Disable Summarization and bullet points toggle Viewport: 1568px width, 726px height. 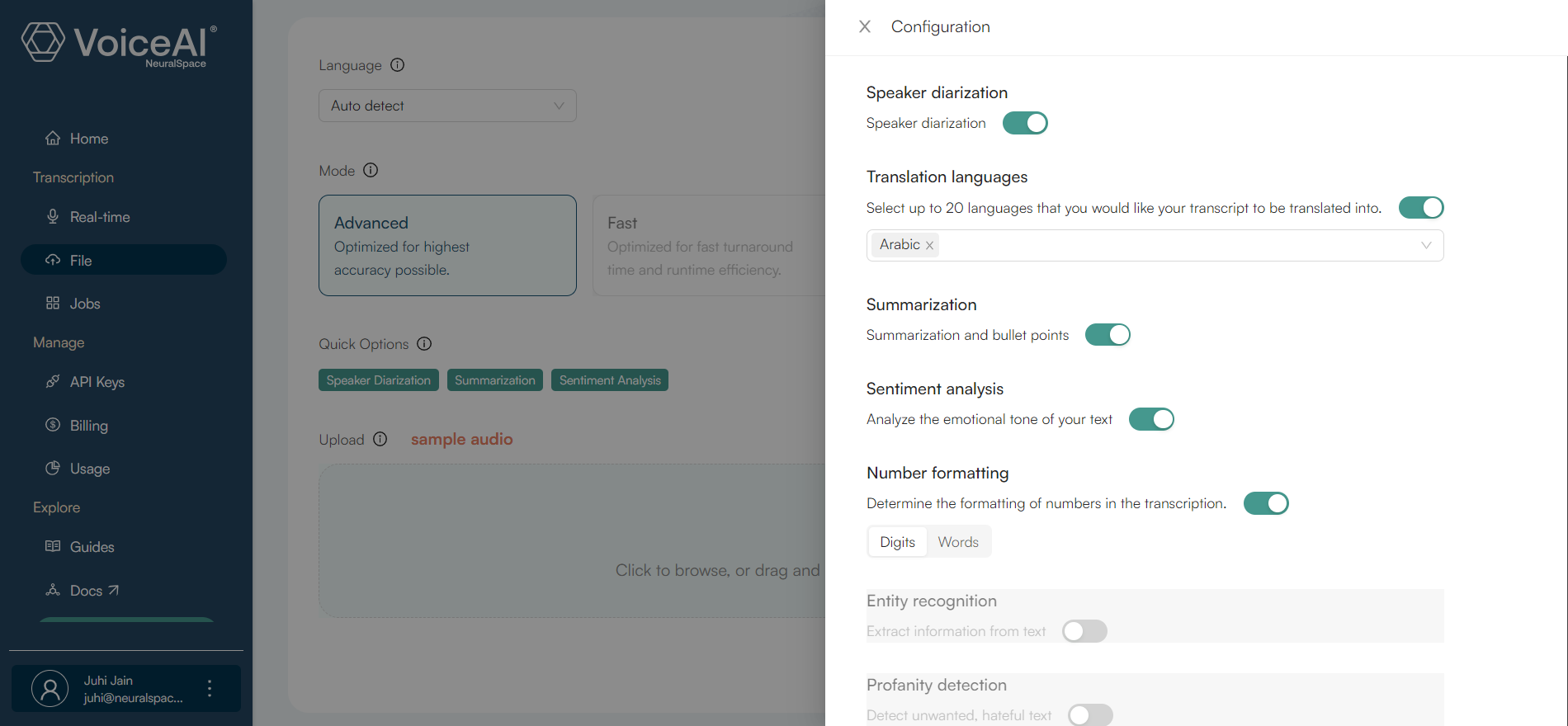1107,335
